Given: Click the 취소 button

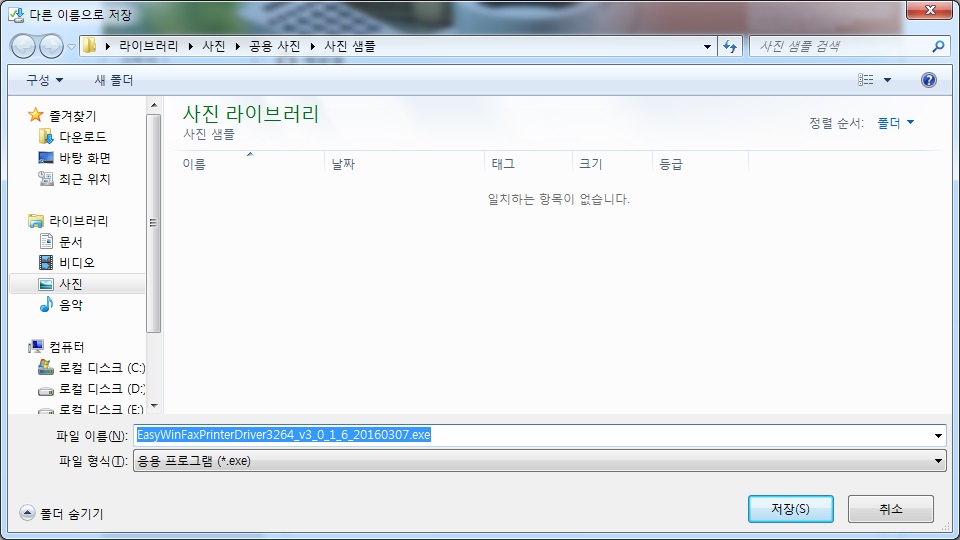Looking at the screenshot, I should [x=891, y=509].
